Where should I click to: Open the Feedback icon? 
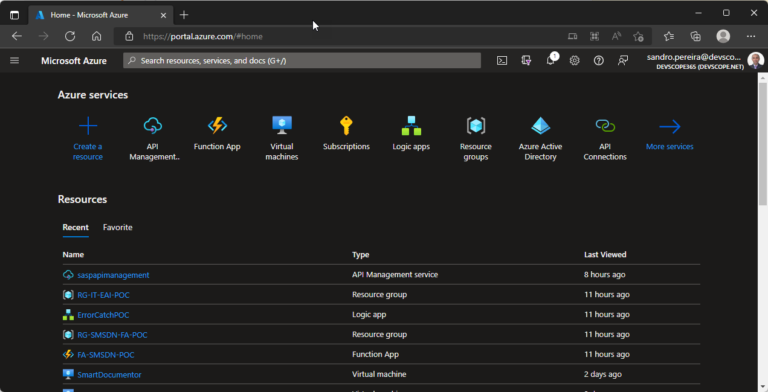(623, 61)
